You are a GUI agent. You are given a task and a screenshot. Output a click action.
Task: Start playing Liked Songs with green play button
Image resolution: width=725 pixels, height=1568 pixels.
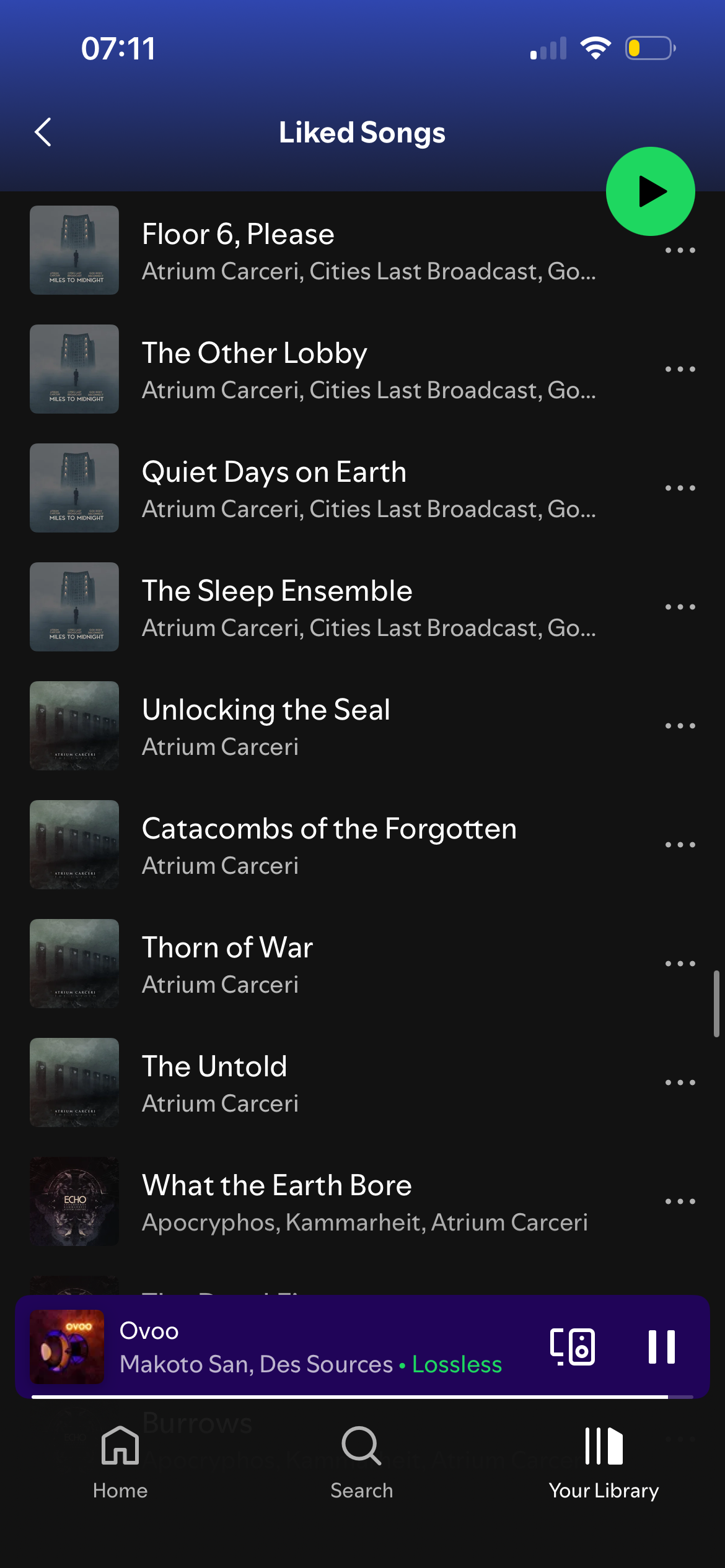click(x=650, y=191)
